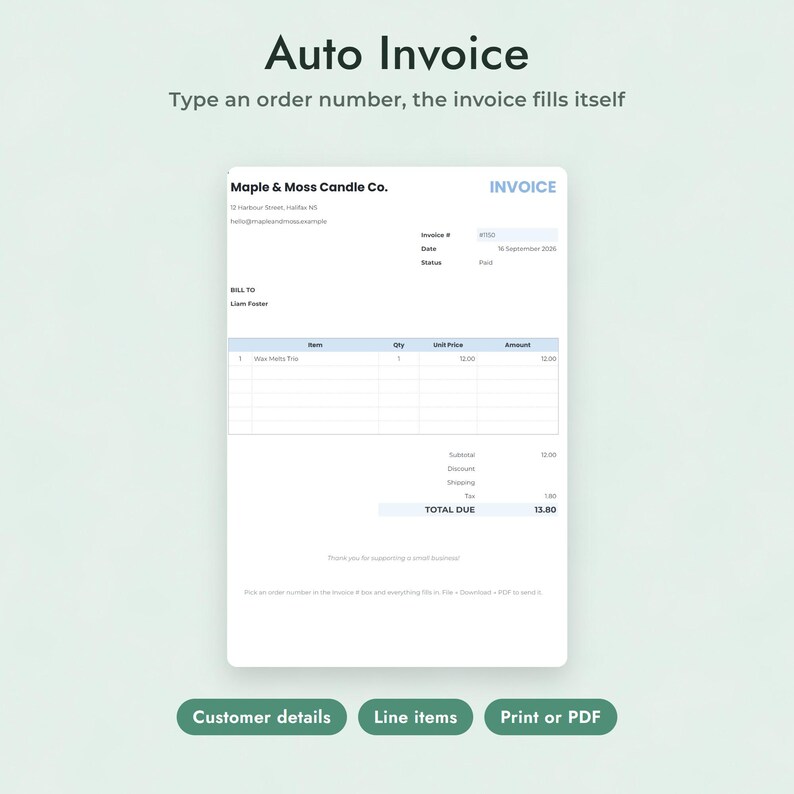Click the TOTAL DUE label

click(450, 509)
